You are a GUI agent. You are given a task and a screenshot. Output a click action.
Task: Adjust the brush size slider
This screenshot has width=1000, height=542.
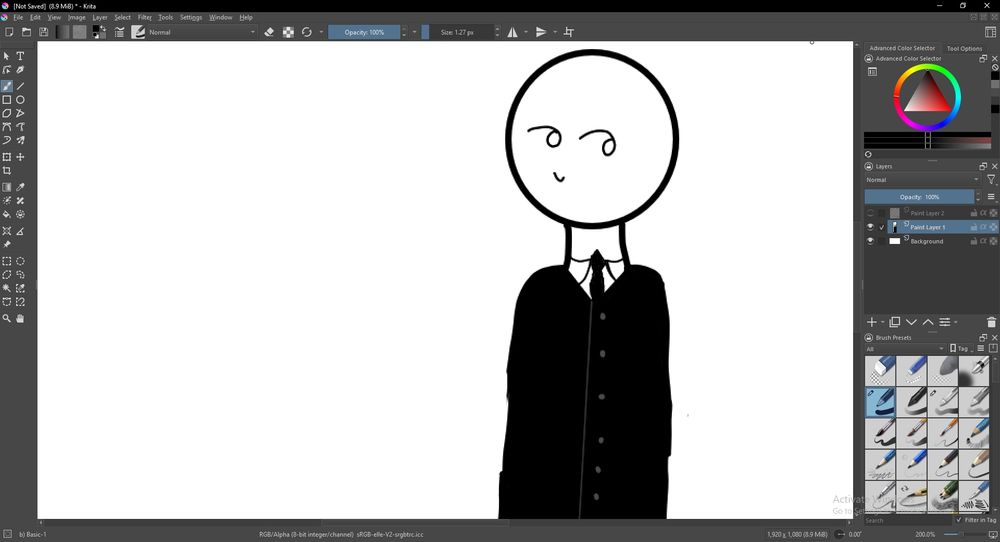pos(457,32)
